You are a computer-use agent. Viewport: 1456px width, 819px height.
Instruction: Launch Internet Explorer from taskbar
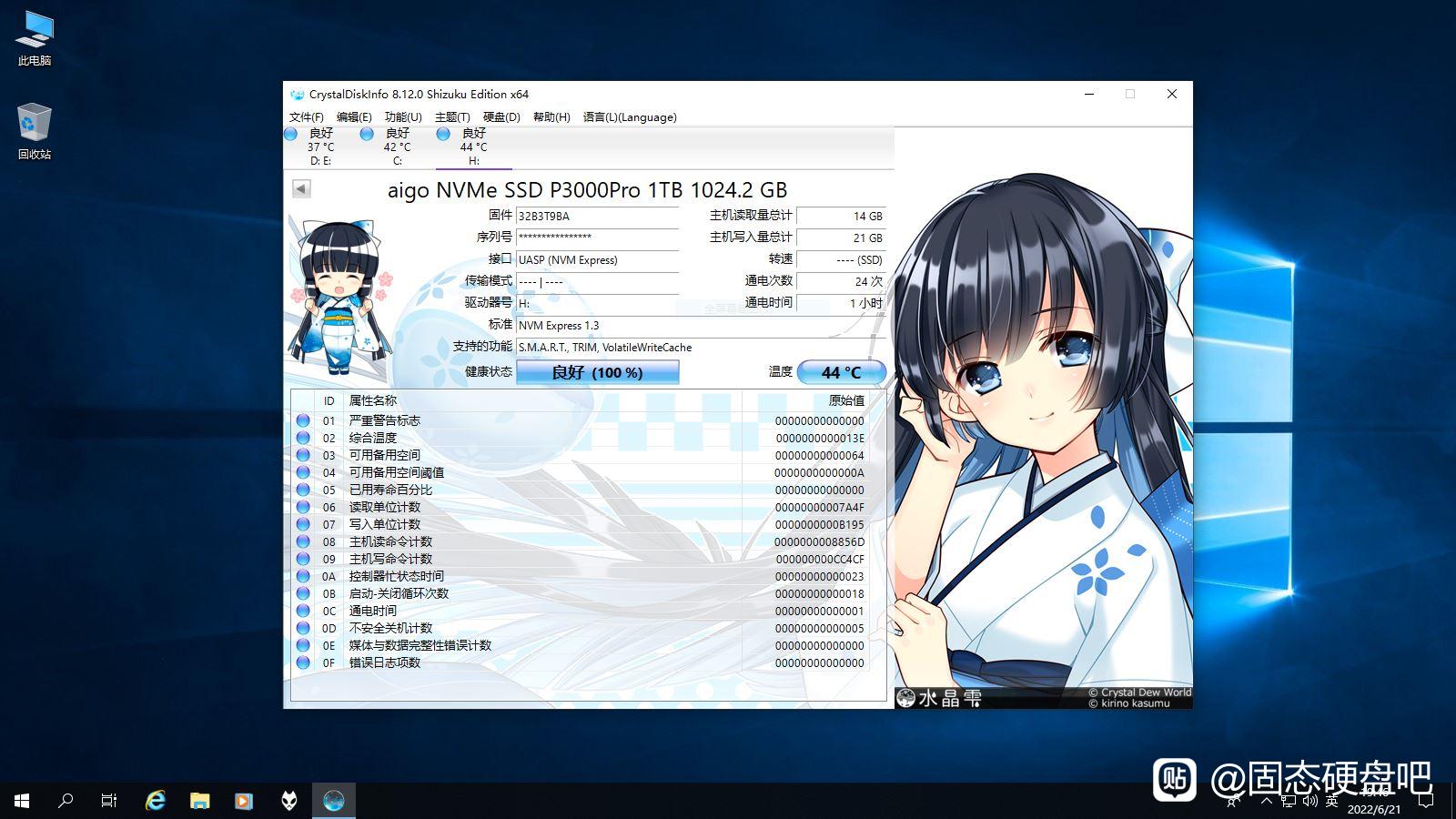156,801
